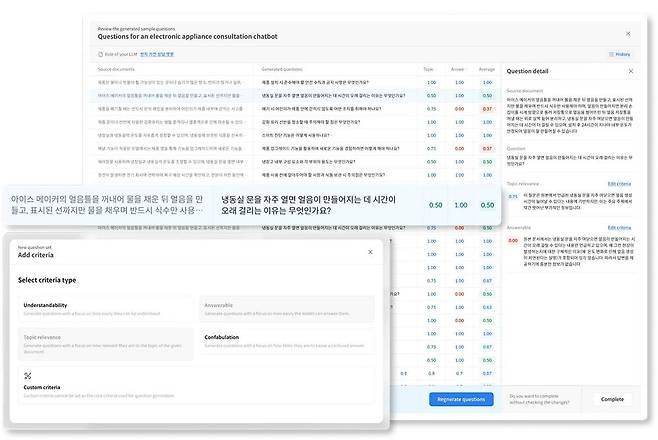Click Regenerate questions button
The height and width of the screenshot is (440, 658).
coord(461,399)
